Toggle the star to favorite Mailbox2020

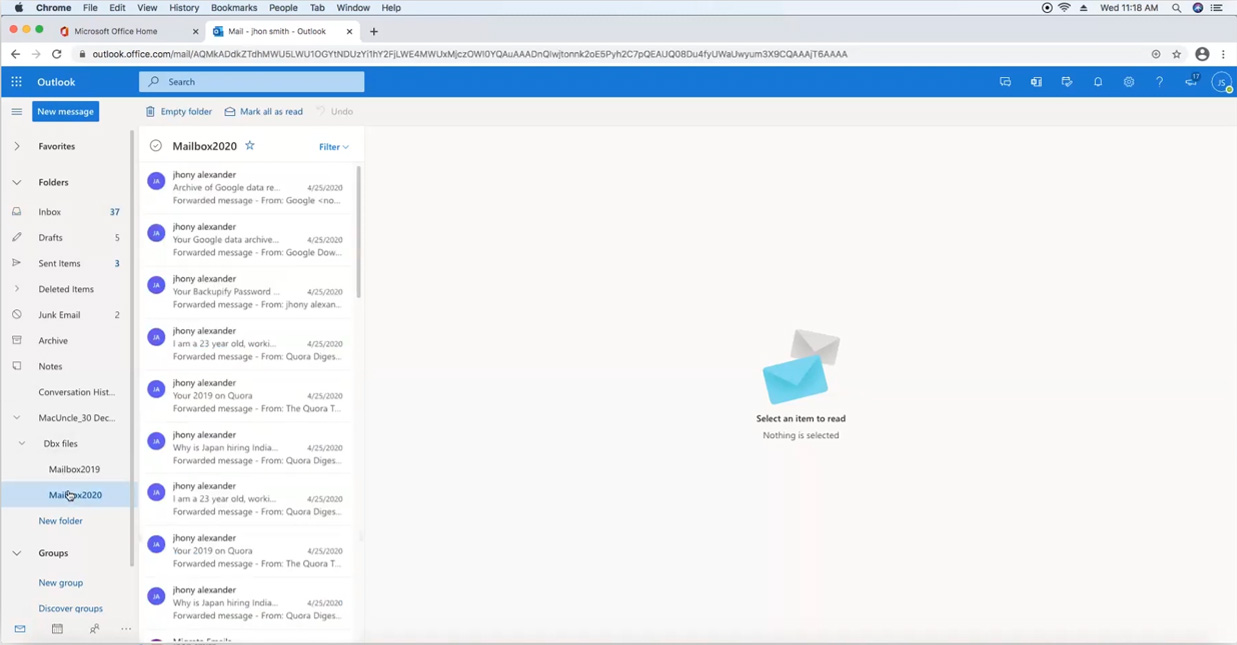pyautogui.click(x=249, y=145)
